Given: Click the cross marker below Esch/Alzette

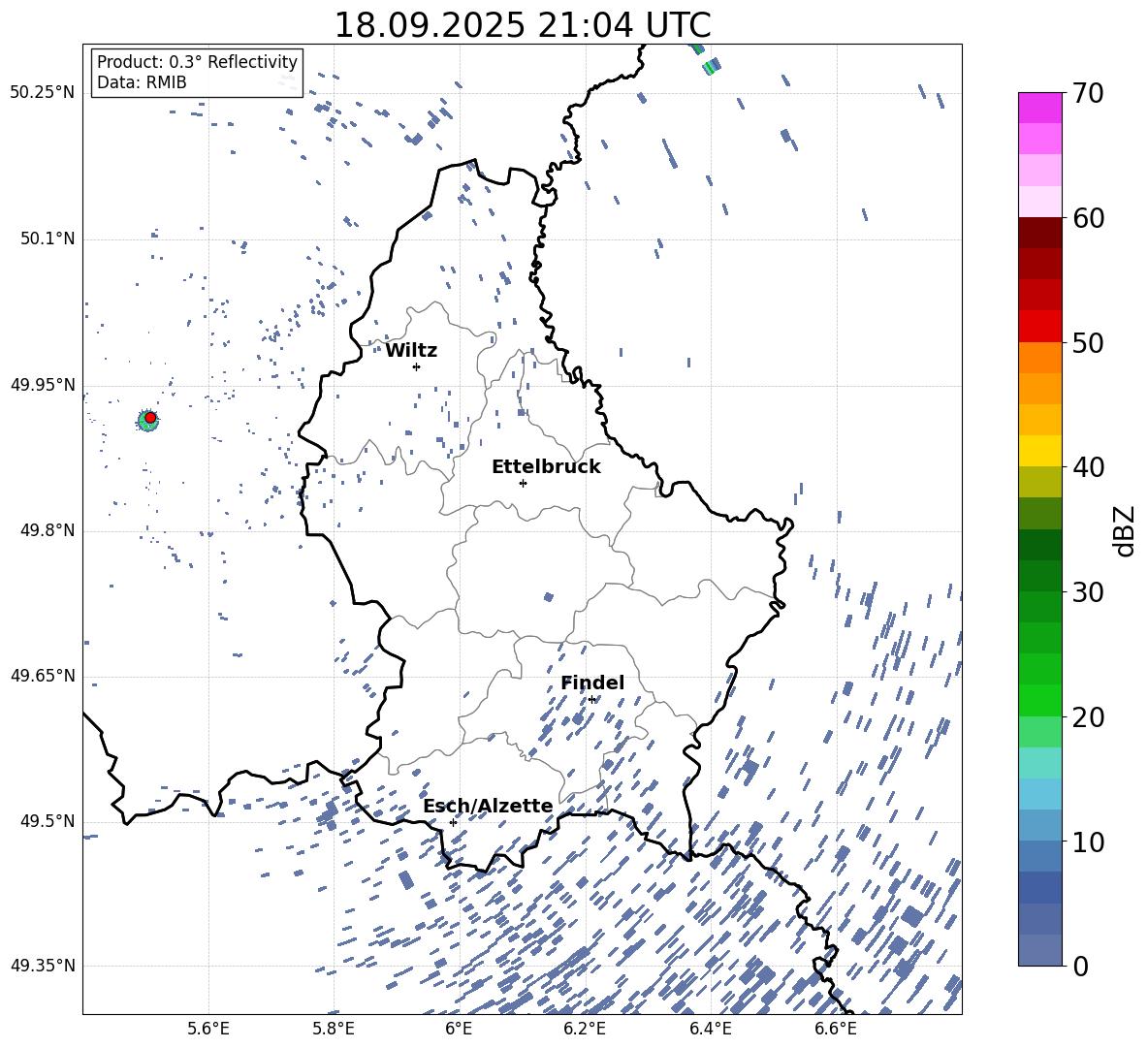Looking at the screenshot, I should point(453,822).
